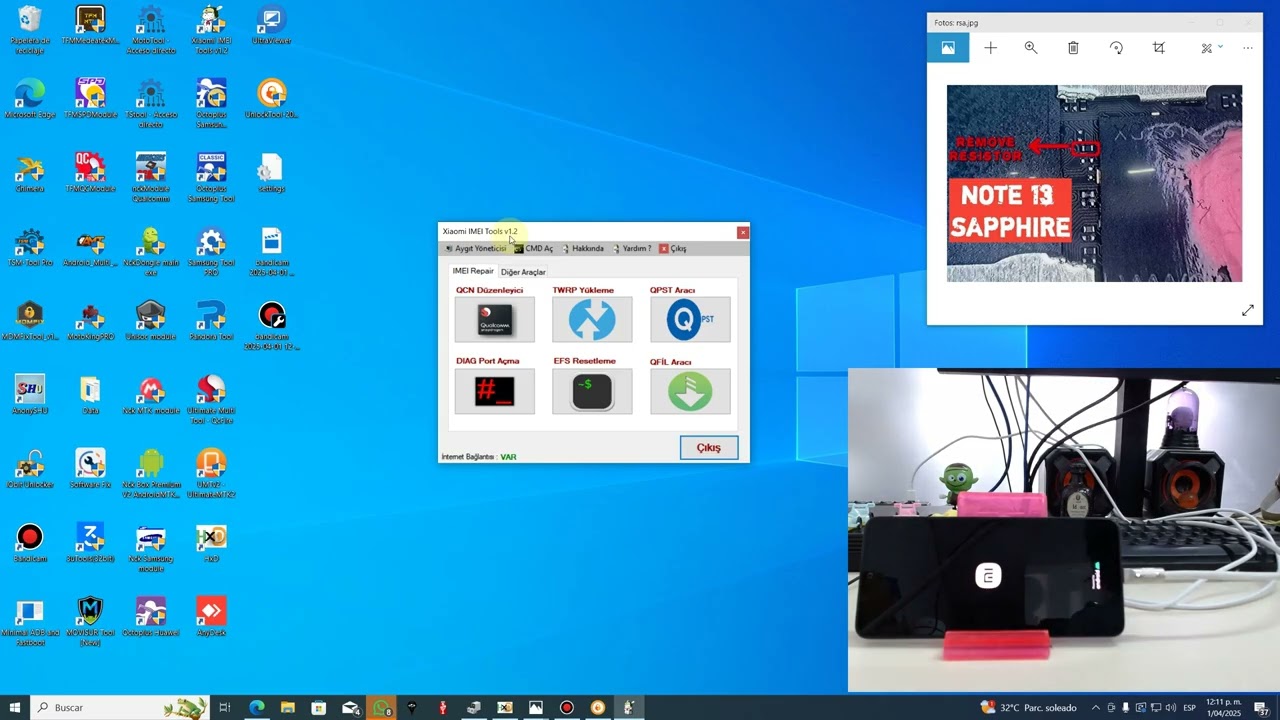The height and width of the screenshot is (720, 1280).
Task: Switch to the IMEI Repair tab
Action: (473, 271)
